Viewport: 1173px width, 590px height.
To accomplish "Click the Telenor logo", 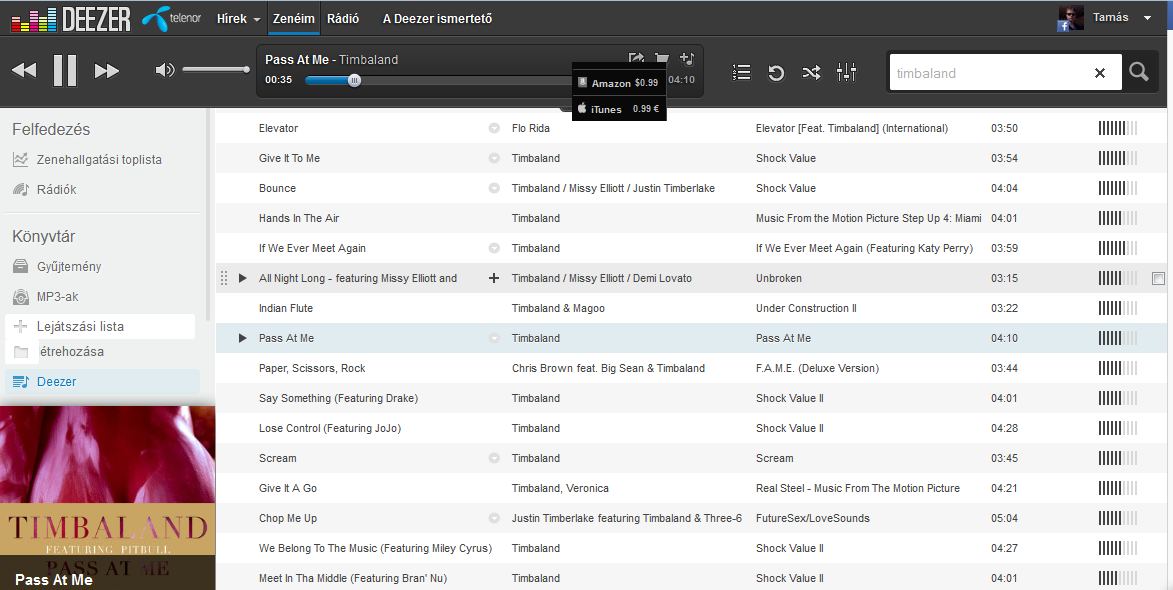I will 171,19.
